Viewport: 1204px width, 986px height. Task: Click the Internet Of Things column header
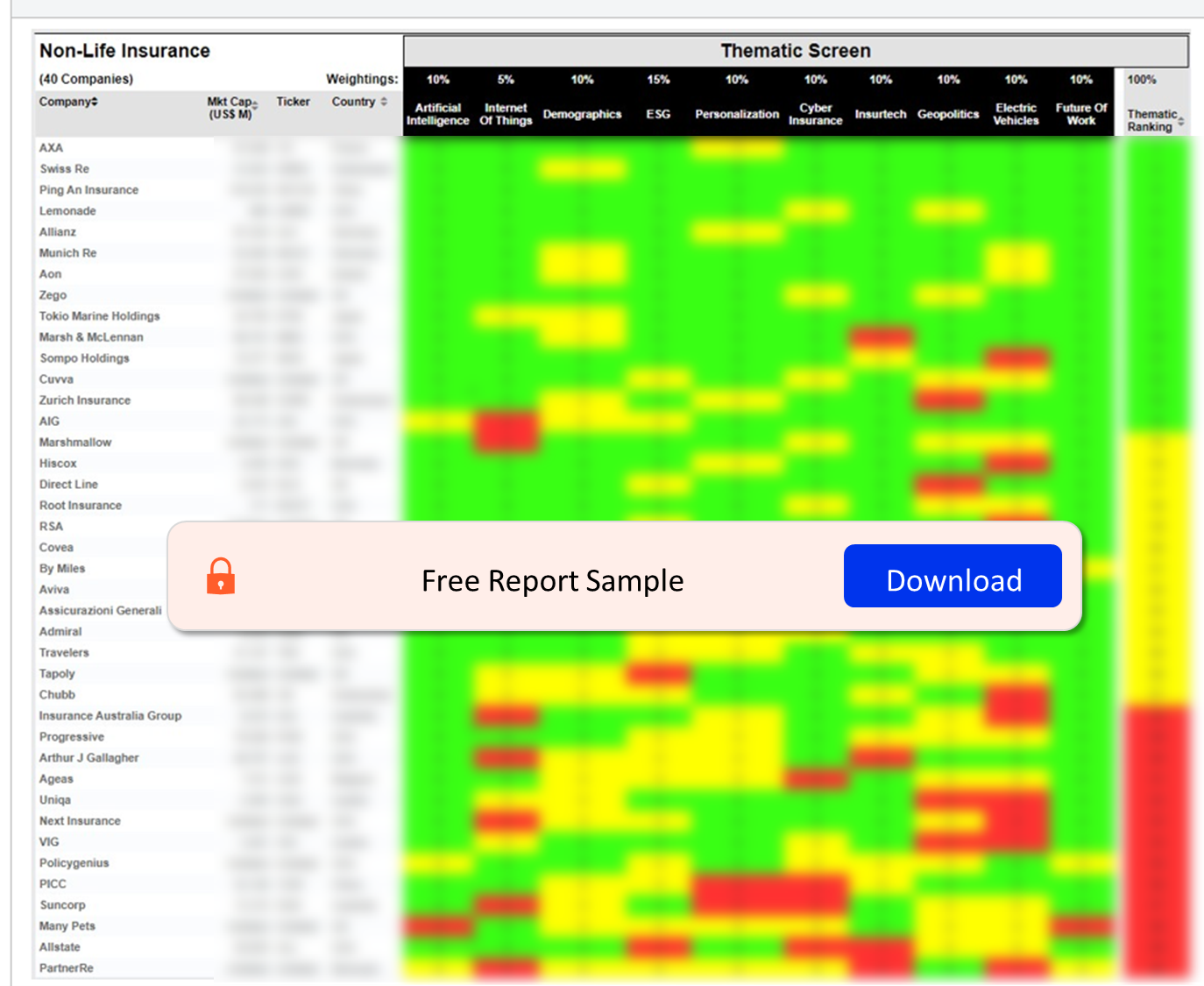(506, 114)
